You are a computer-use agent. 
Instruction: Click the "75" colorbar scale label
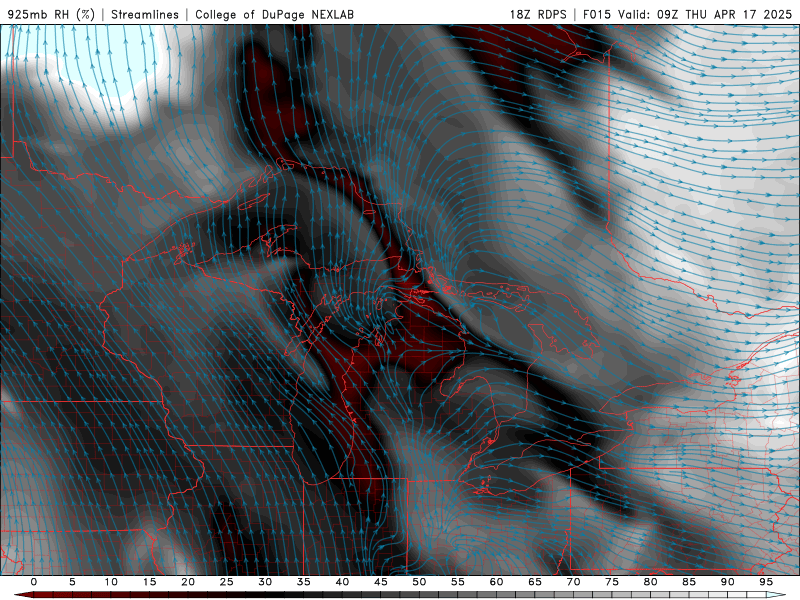click(612, 582)
